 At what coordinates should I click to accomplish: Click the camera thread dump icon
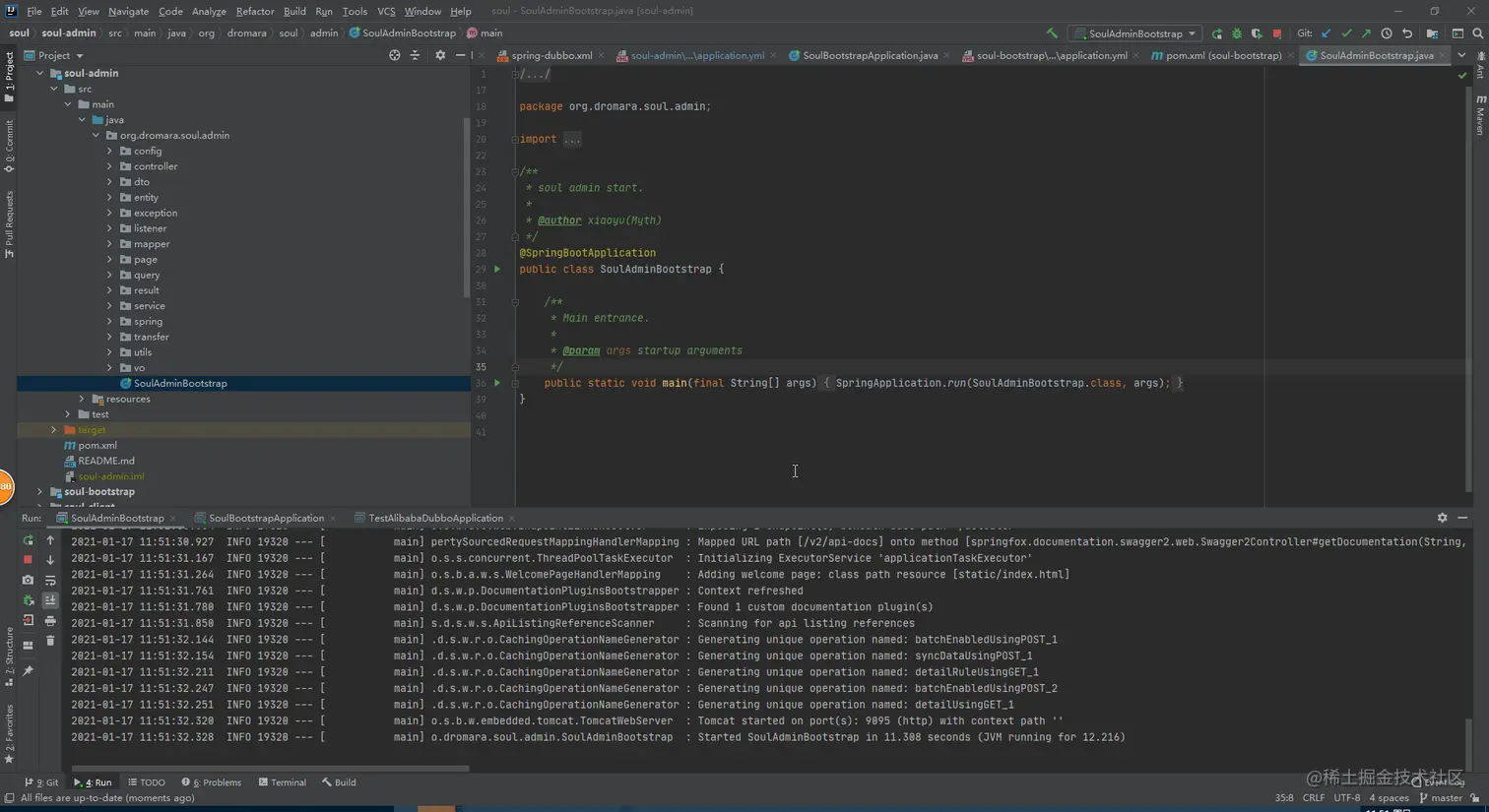tap(28, 580)
